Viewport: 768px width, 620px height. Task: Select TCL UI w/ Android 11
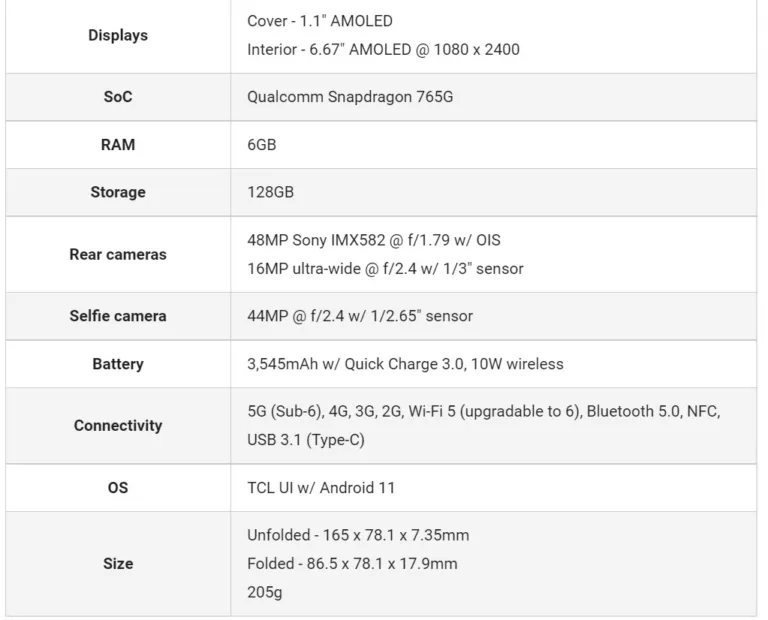click(x=321, y=488)
